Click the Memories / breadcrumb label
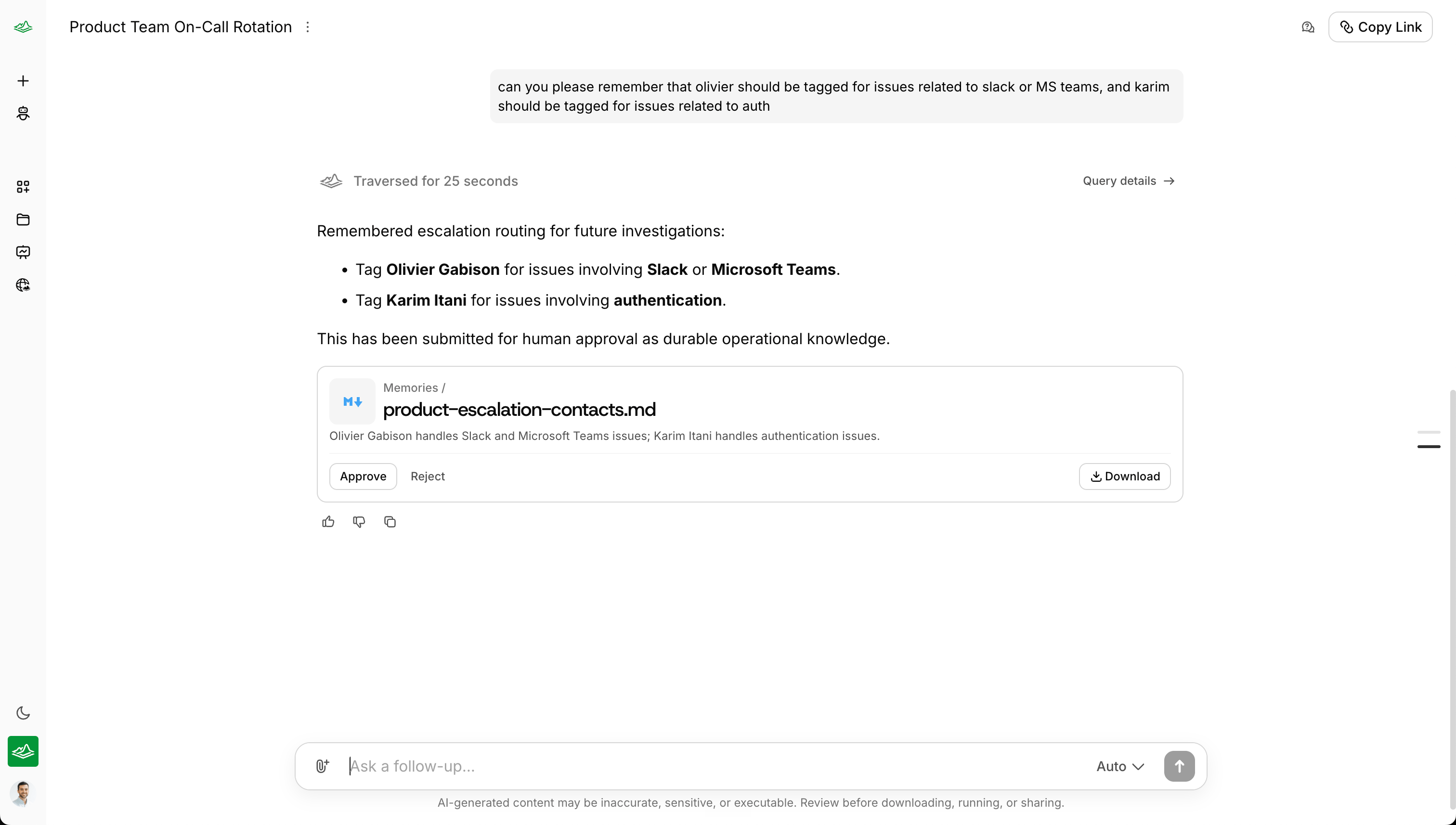The image size is (1456, 825). point(414,387)
